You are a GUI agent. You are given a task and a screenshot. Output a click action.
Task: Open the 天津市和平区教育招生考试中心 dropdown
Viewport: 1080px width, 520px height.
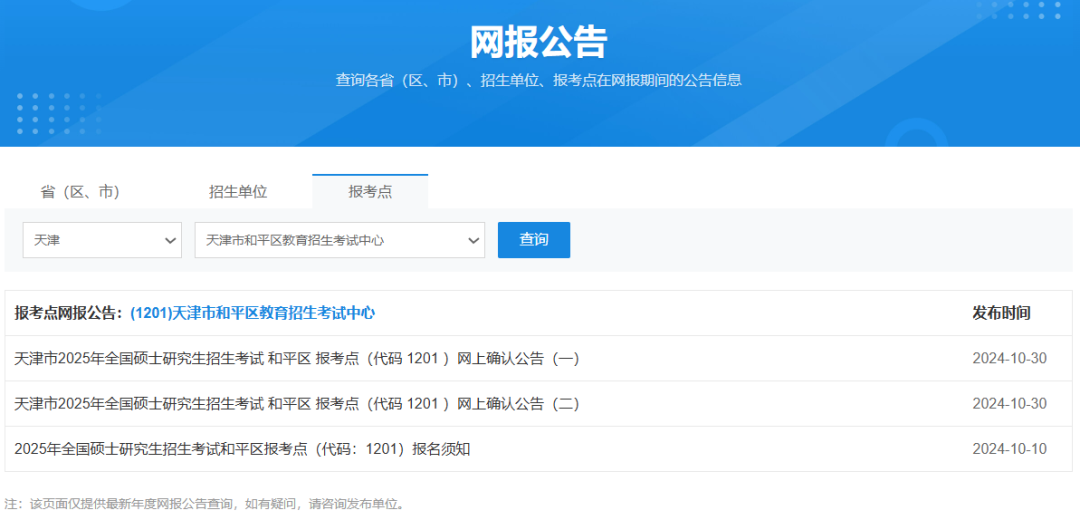pyautogui.click(x=339, y=240)
